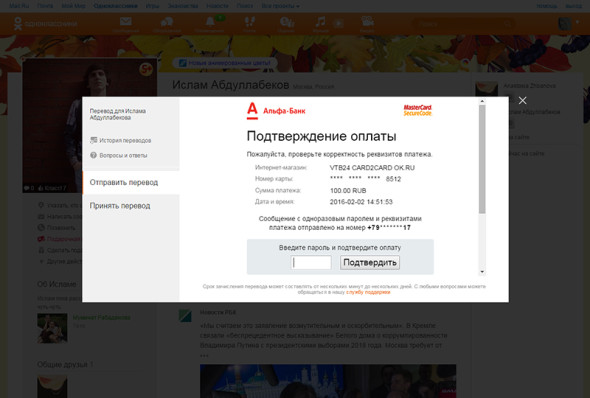Image resolution: width=590 pixels, height=398 pixels.
Task: Click the Ислам Абдуллабеков profile name heading
Action: pos(231,85)
